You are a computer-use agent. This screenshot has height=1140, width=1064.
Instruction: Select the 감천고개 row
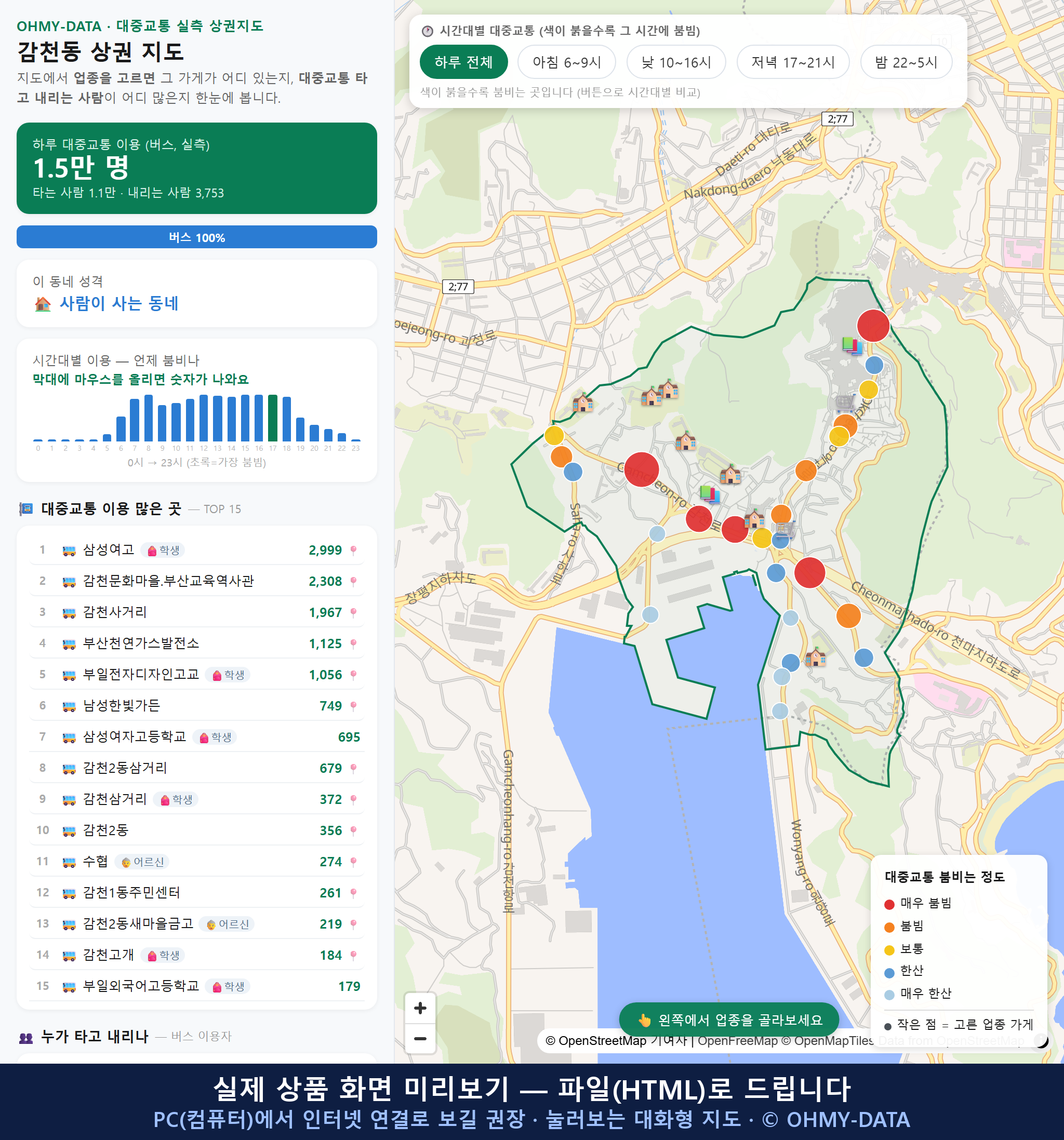click(197, 955)
